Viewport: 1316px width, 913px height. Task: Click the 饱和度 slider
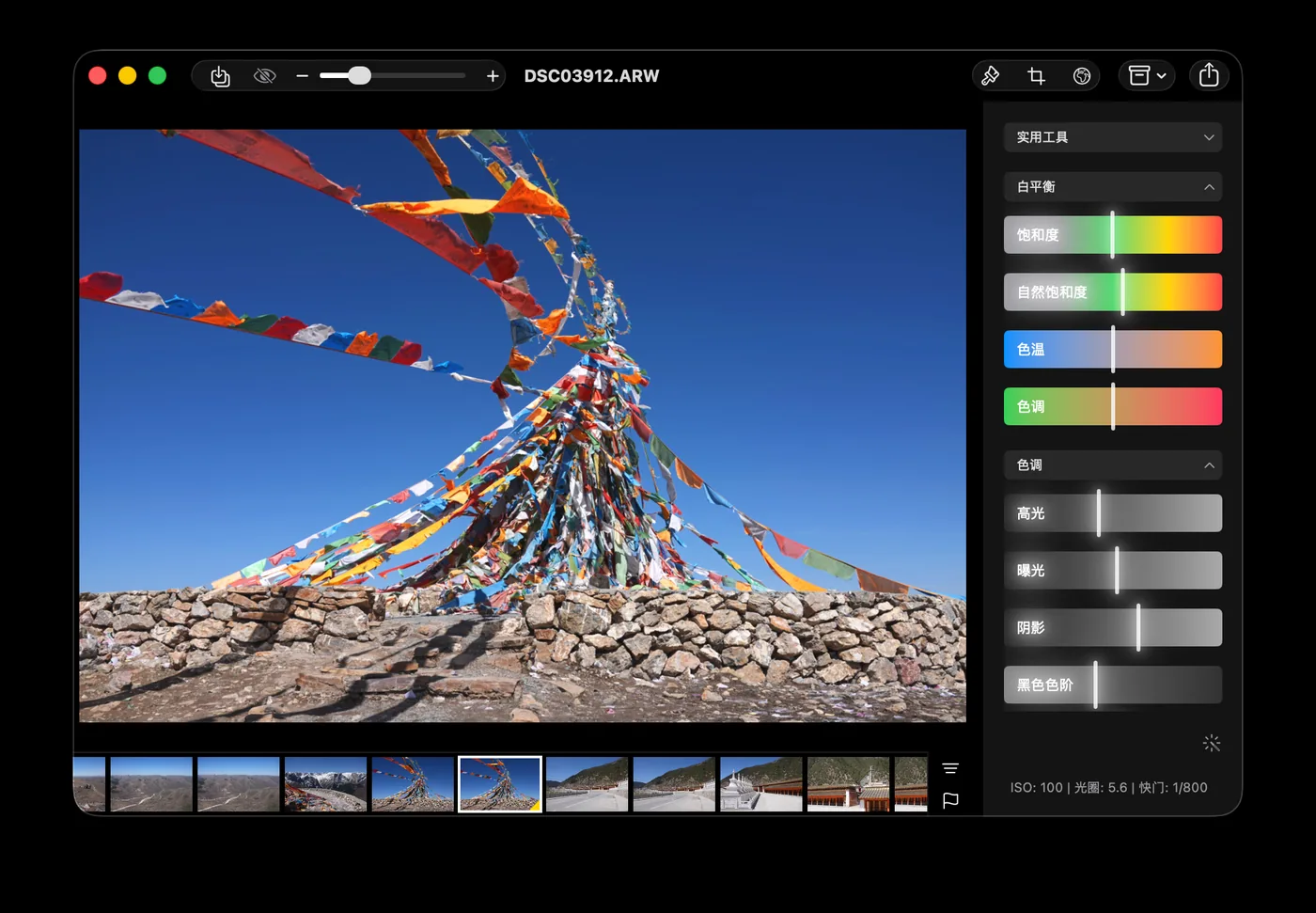pyautogui.click(x=1113, y=235)
